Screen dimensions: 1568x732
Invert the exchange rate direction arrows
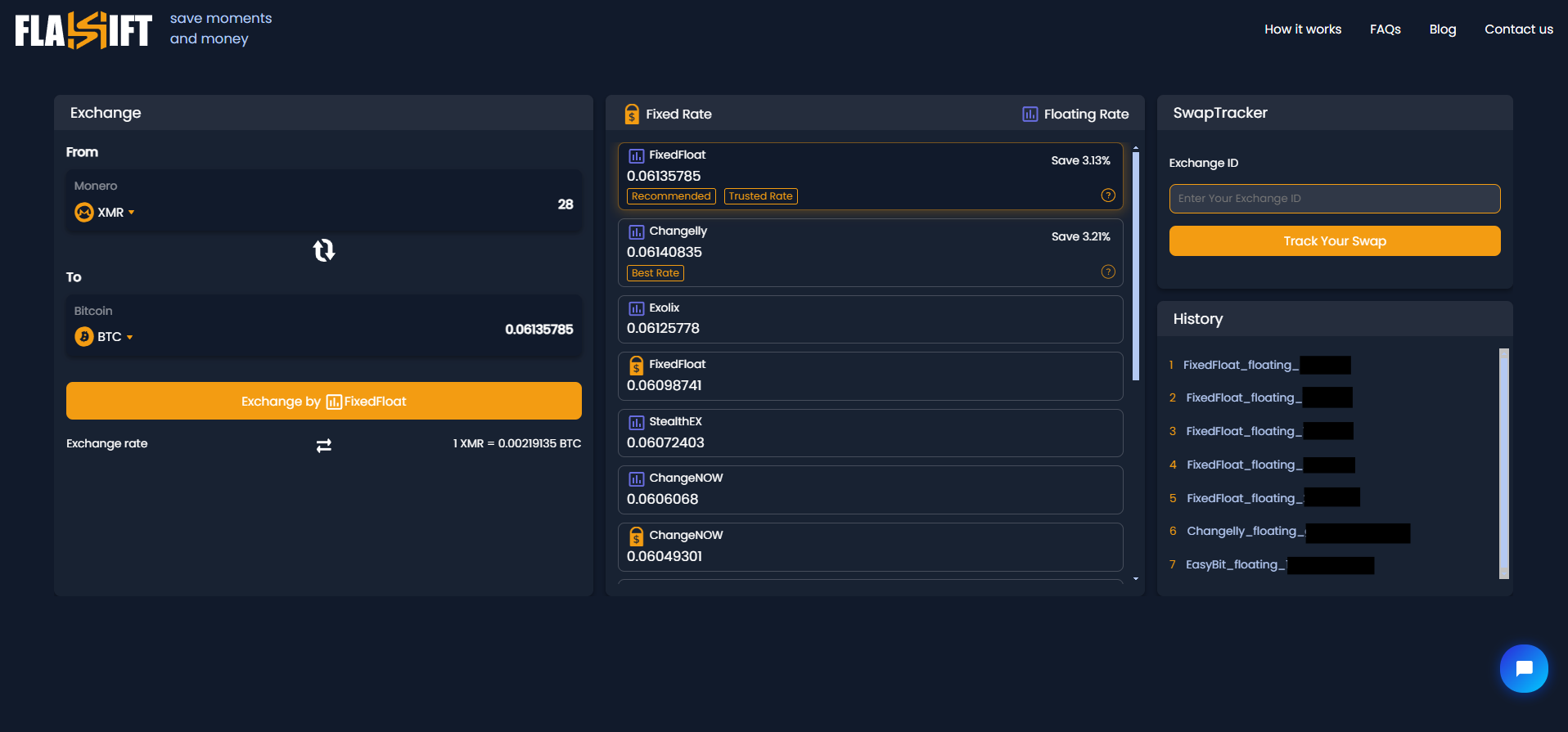click(x=324, y=445)
